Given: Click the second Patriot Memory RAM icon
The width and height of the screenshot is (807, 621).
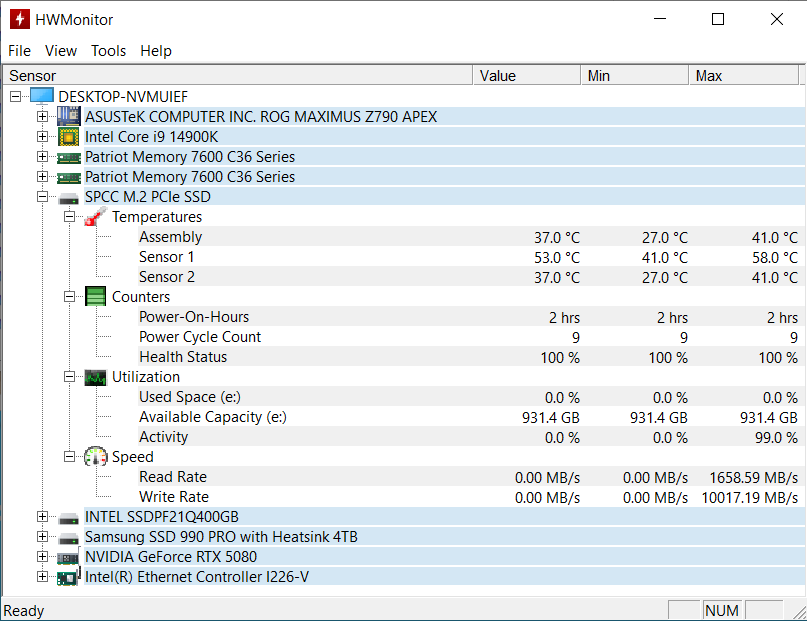Looking at the screenshot, I should point(68,178).
